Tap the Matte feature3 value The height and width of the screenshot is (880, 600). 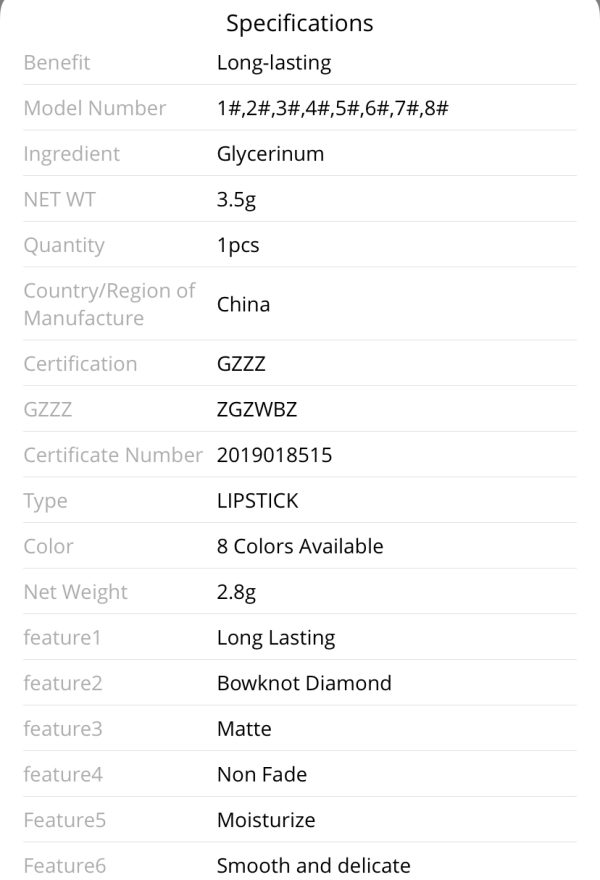244,729
